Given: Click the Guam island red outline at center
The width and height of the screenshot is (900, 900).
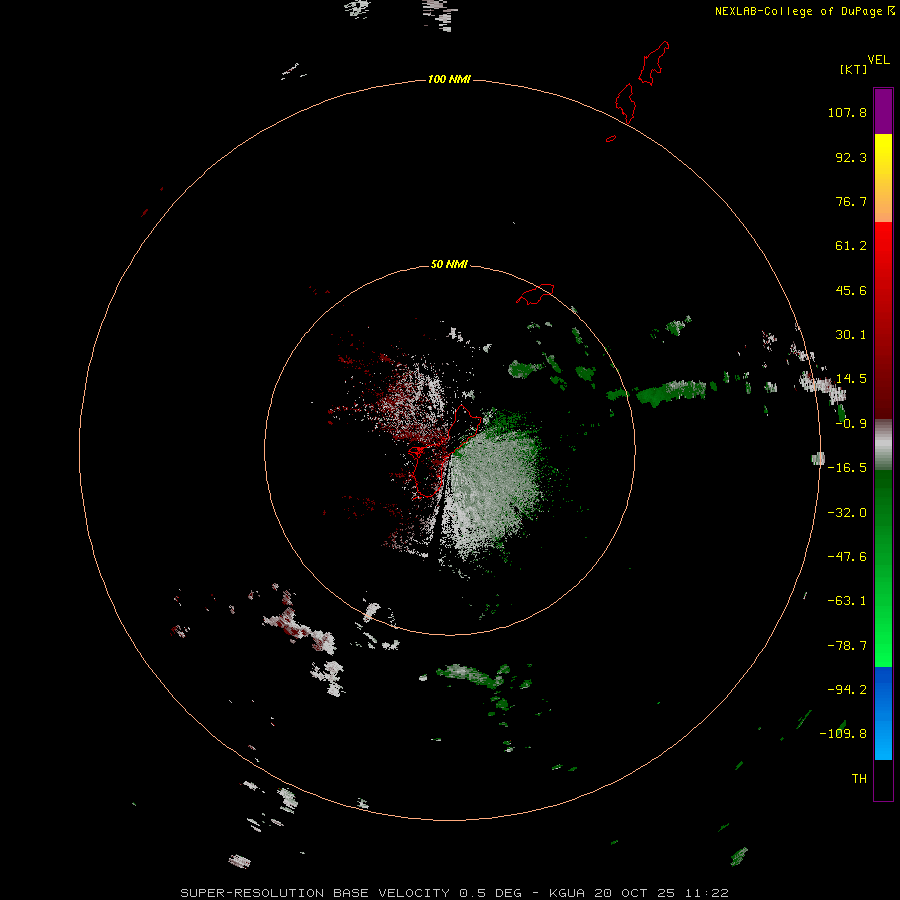Looking at the screenshot, I should pyautogui.click(x=444, y=452).
